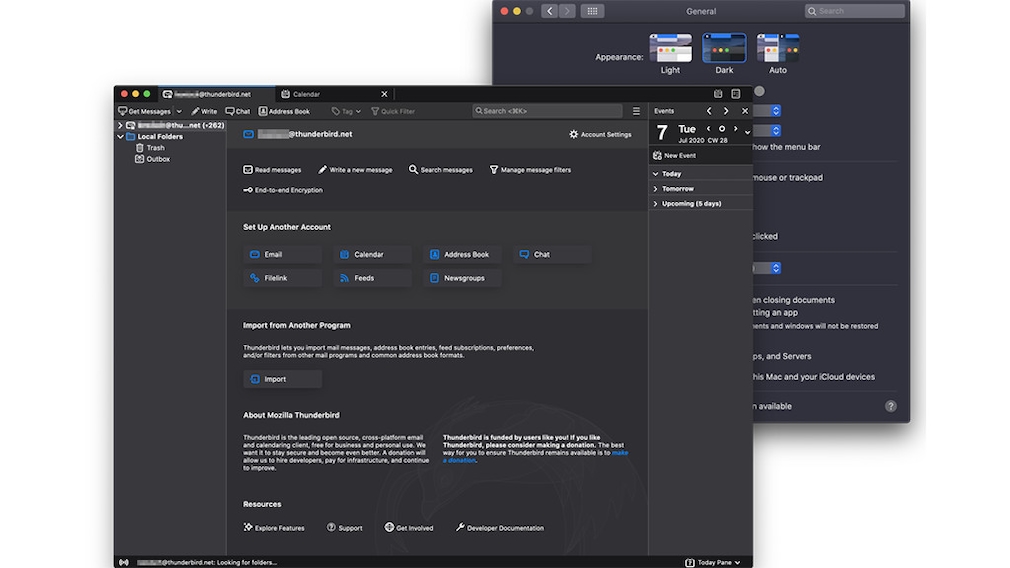Viewport: 1010px width, 568px height.
Task: Click the Import button
Action: [x=283, y=379]
